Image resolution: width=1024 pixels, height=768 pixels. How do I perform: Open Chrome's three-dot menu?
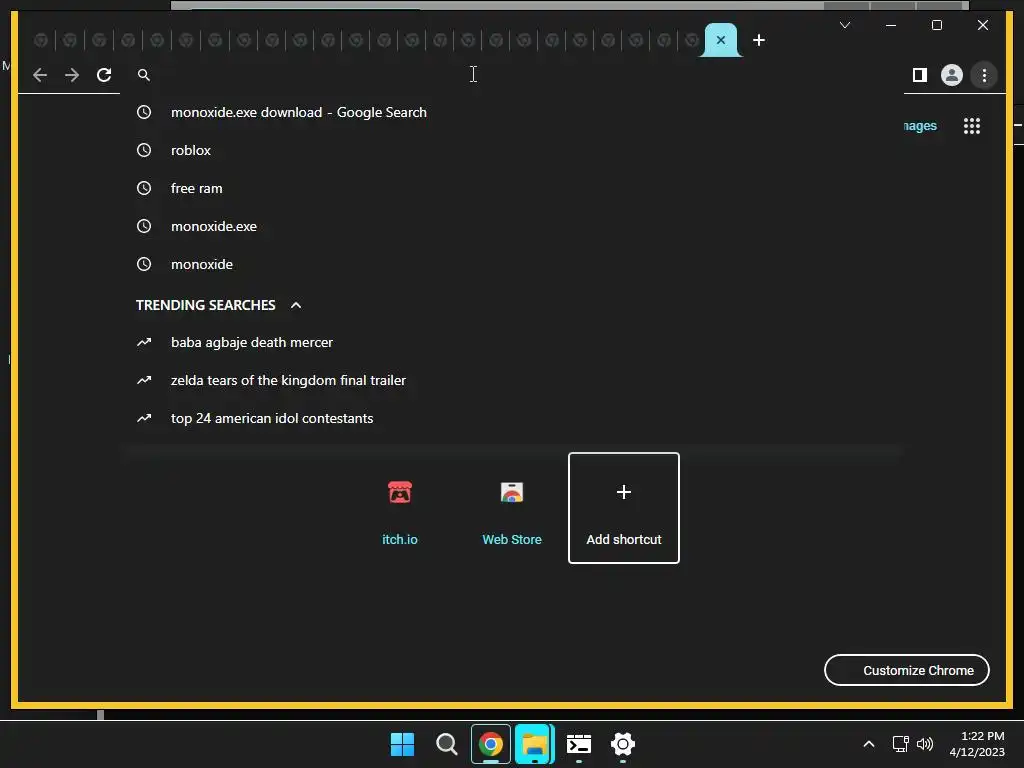[x=984, y=75]
